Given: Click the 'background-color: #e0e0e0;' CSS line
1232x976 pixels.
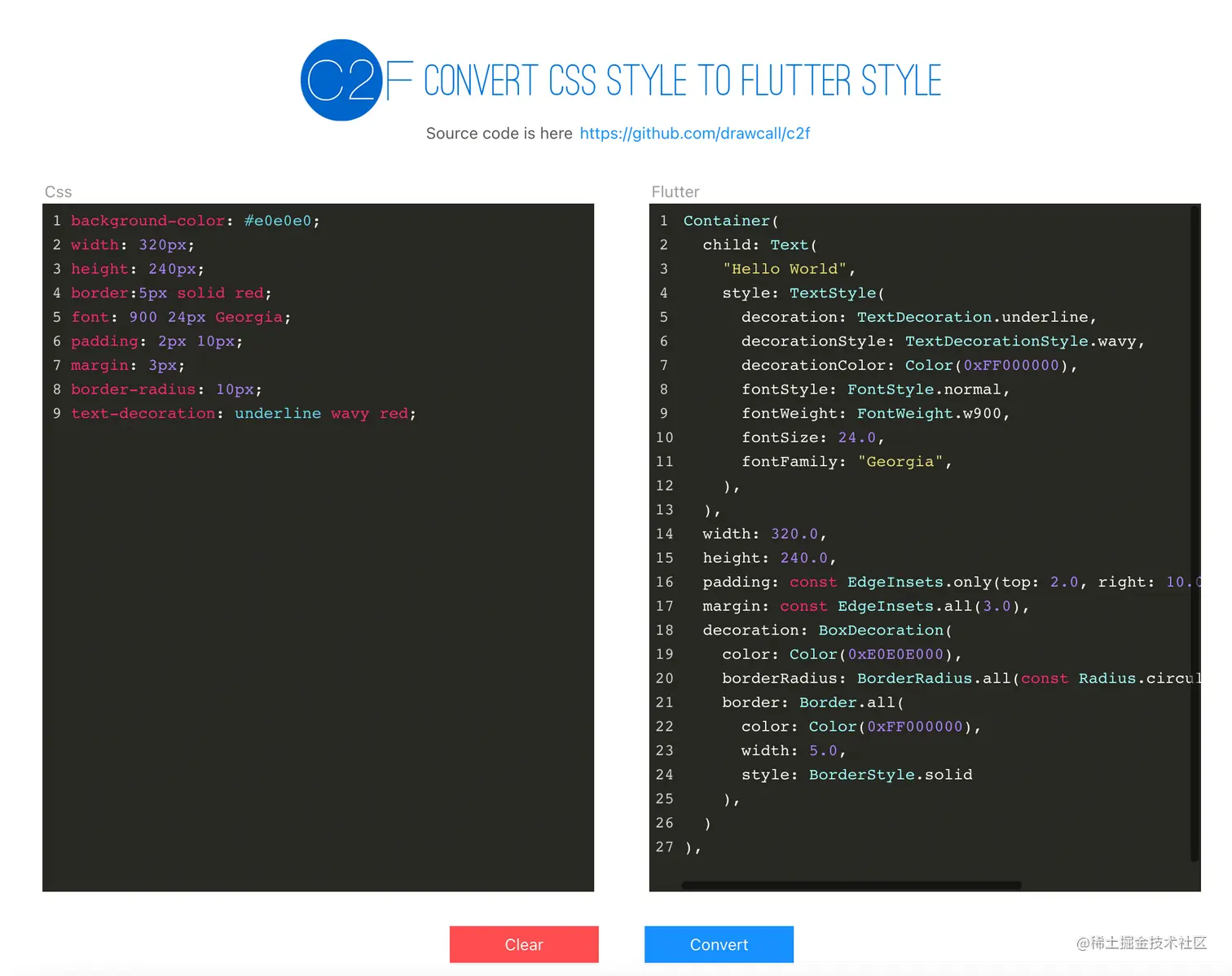Looking at the screenshot, I should (x=195, y=221).
